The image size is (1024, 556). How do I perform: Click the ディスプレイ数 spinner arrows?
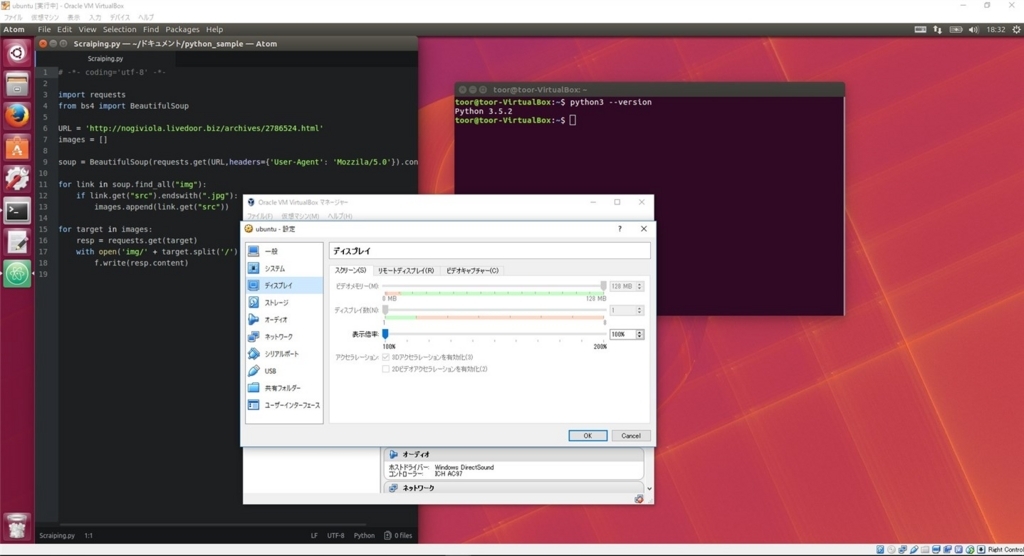pyautogui.click(x=639, y=310)
